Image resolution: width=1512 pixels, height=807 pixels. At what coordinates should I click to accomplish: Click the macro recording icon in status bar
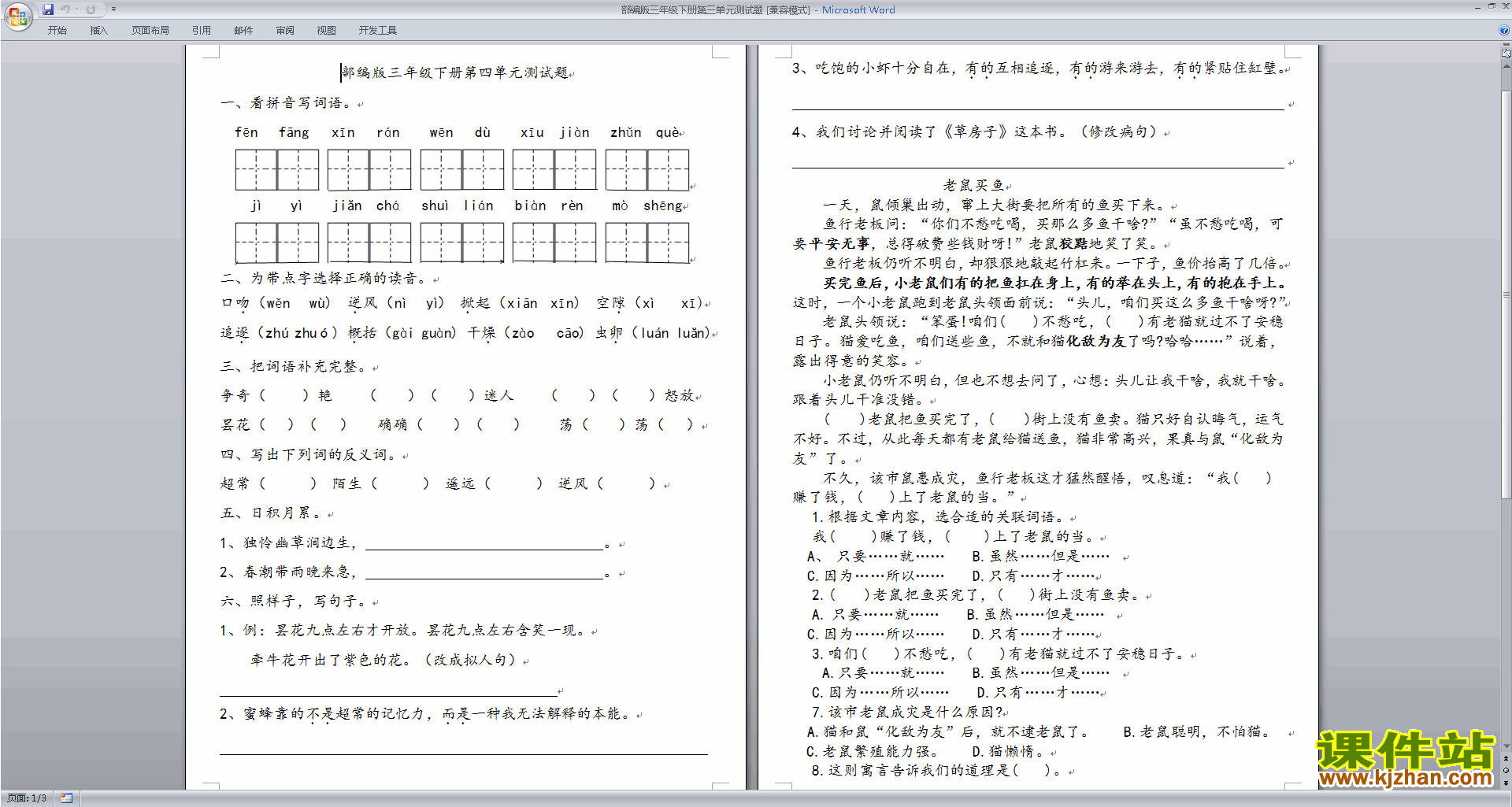tap(67, 798)
